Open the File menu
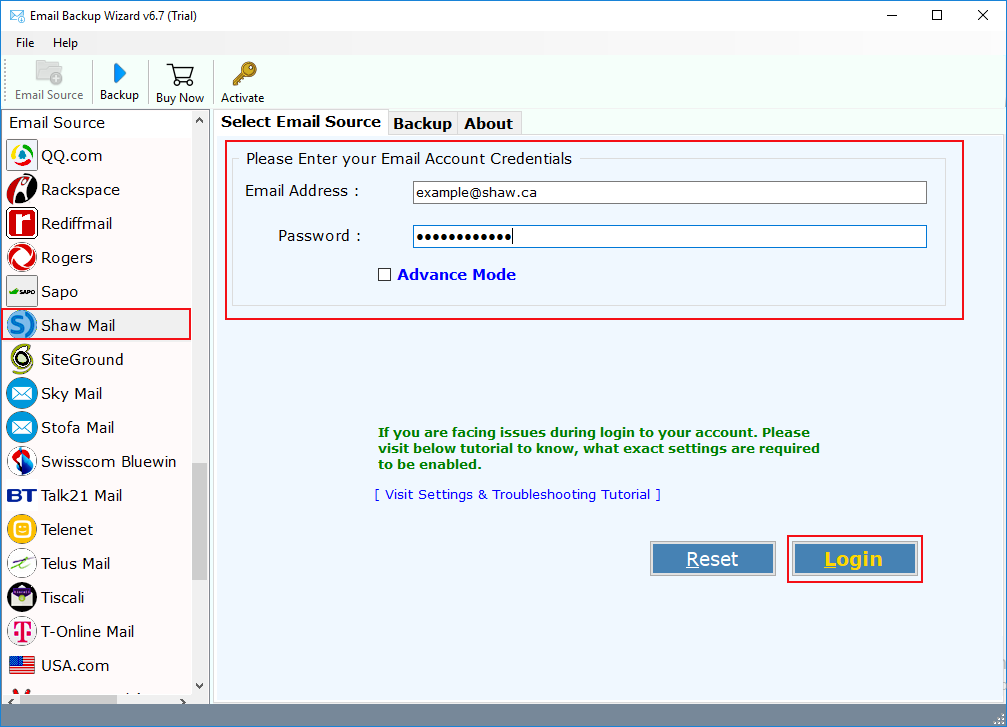This screenshot has width=1007, height=727. point(25,43)
